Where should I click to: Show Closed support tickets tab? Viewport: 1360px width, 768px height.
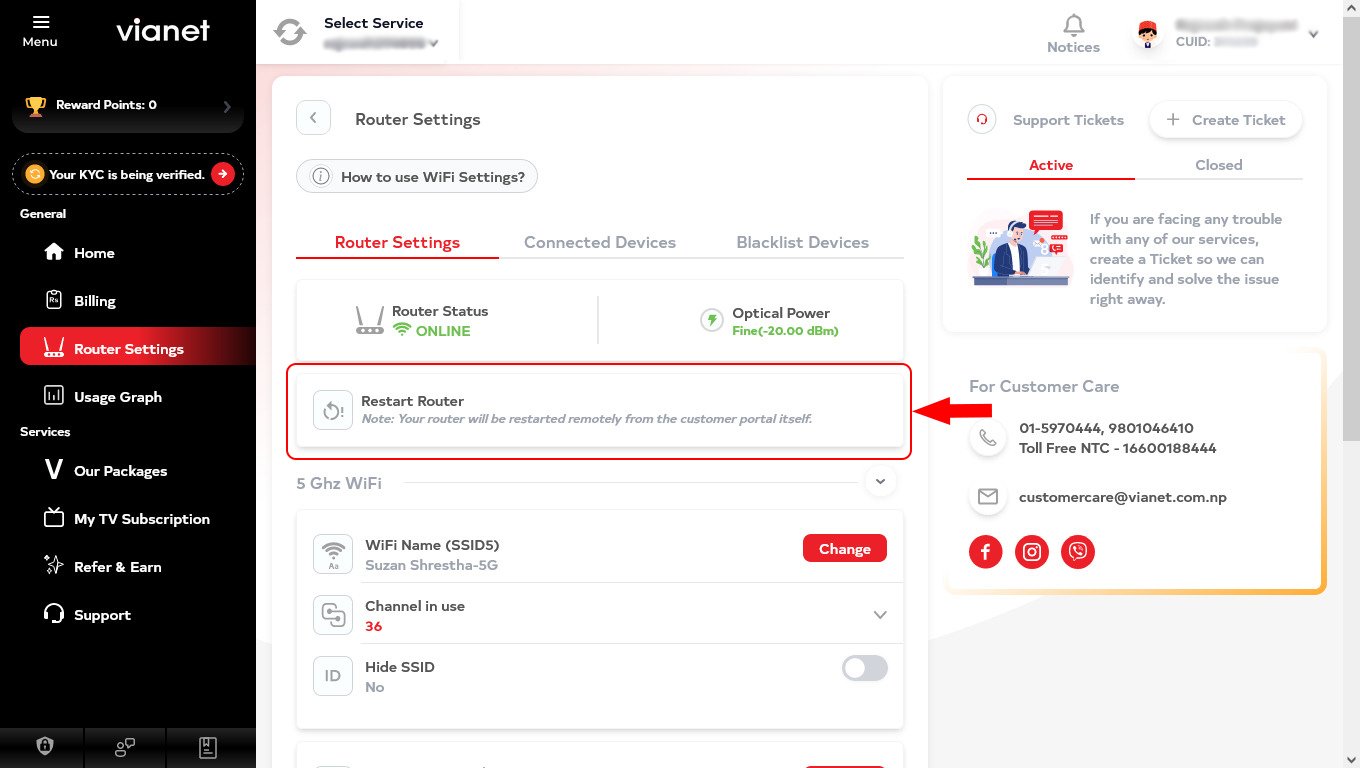(1219, 165)
